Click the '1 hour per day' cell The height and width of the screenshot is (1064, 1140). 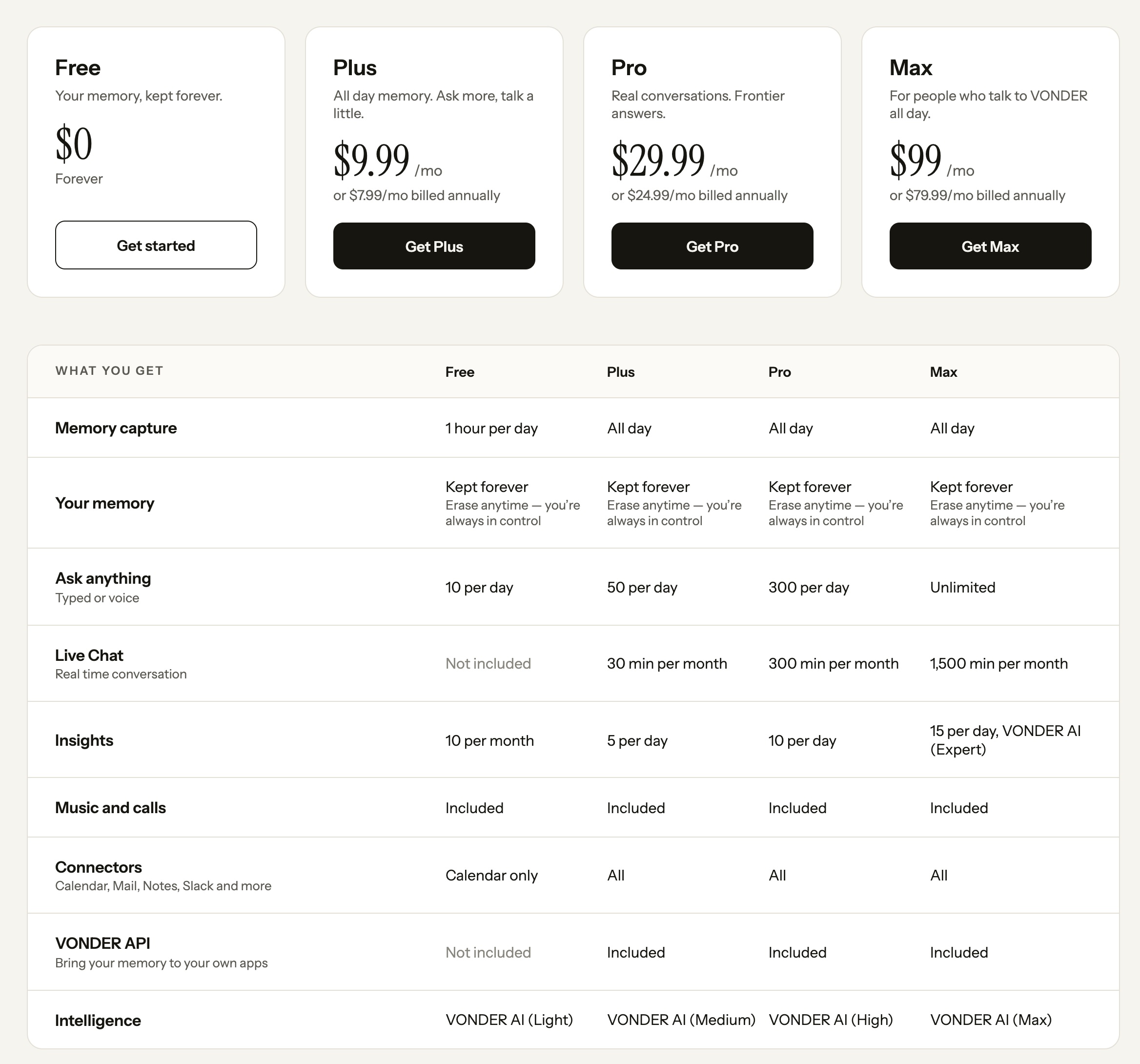pyautogui.click(x=492, y=429)
